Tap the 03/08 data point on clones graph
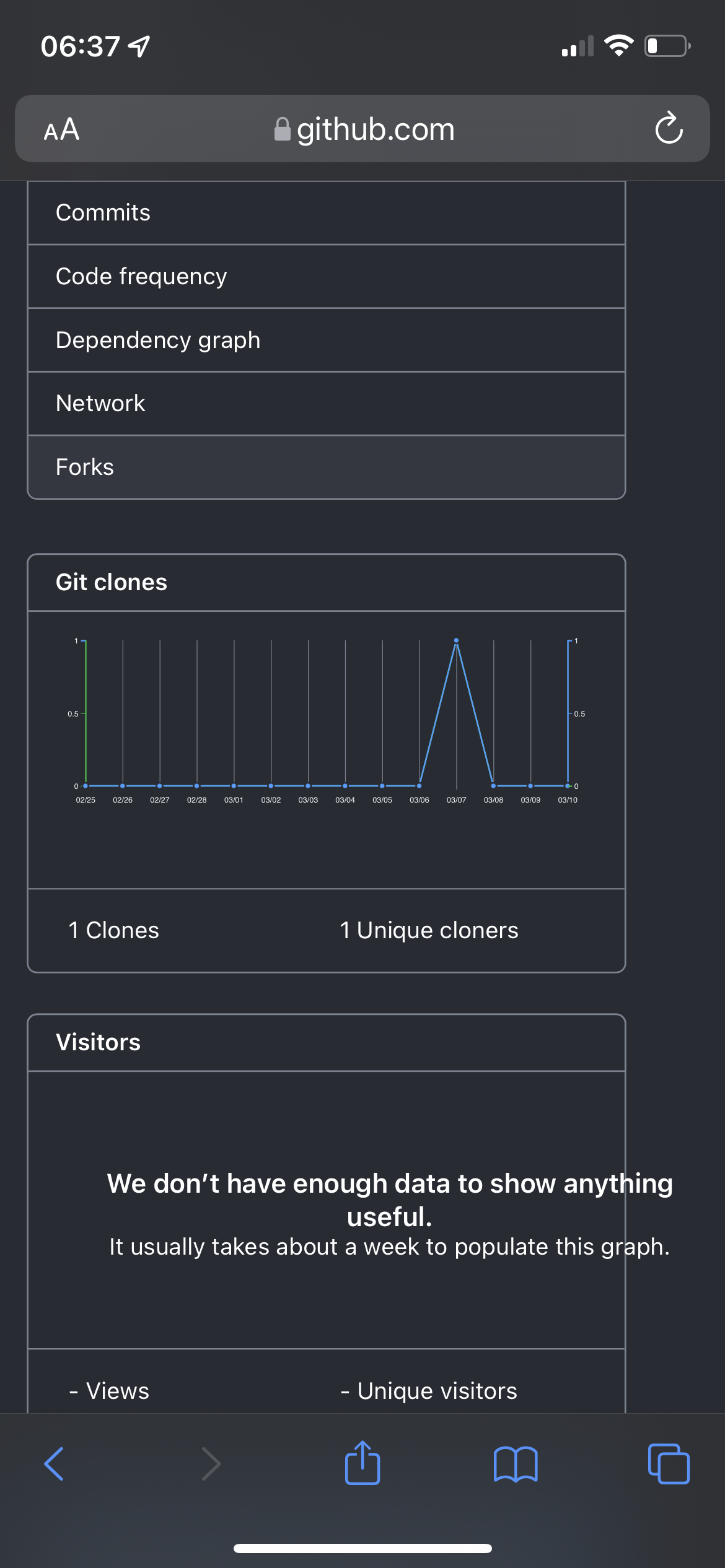Image resolution: width=725 pixels, height=1568 pixels. click(493, 786)
